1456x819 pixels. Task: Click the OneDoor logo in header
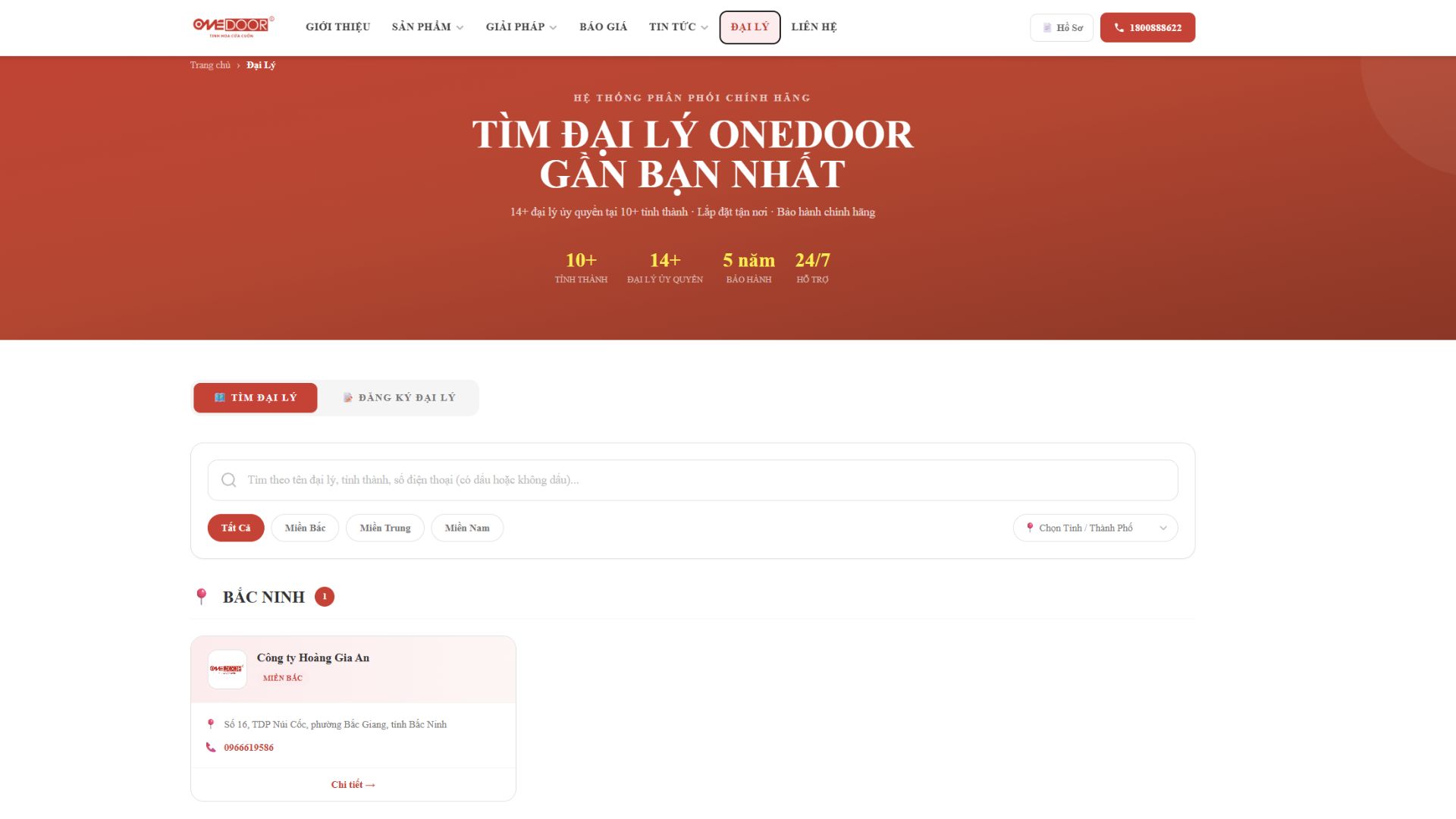coord(233,27)
